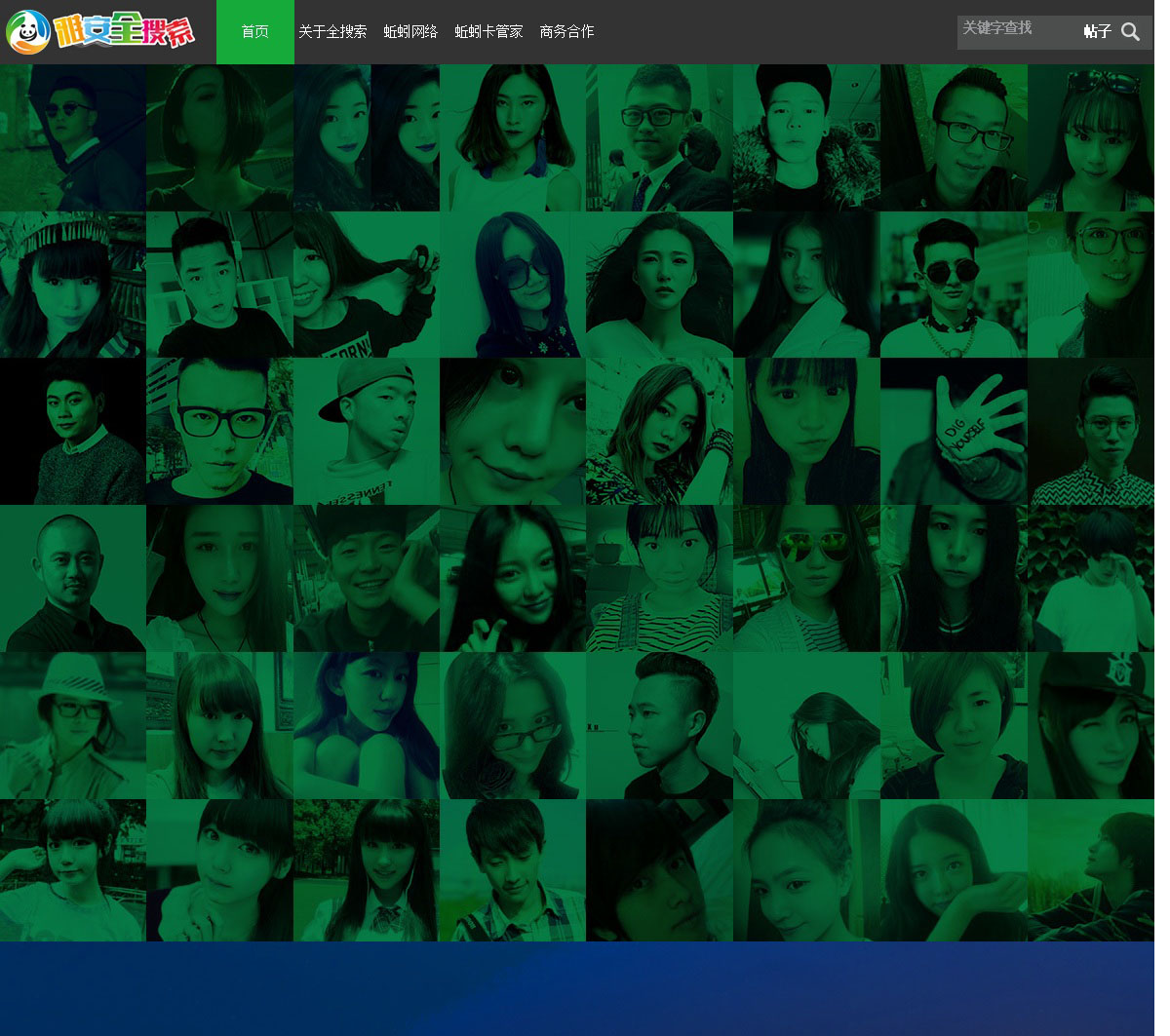Open the 蚯蚓网络 menu item

(x=410, y=32)
